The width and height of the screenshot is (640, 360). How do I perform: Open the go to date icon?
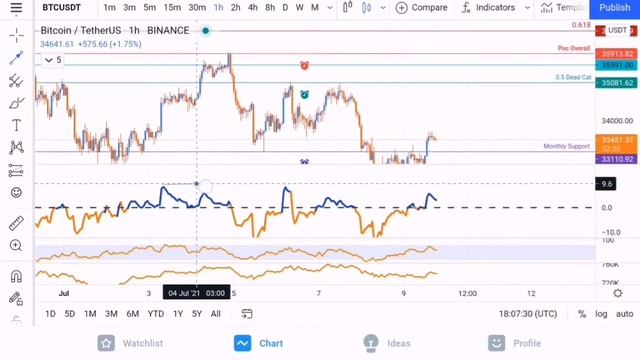coord(247,313)
